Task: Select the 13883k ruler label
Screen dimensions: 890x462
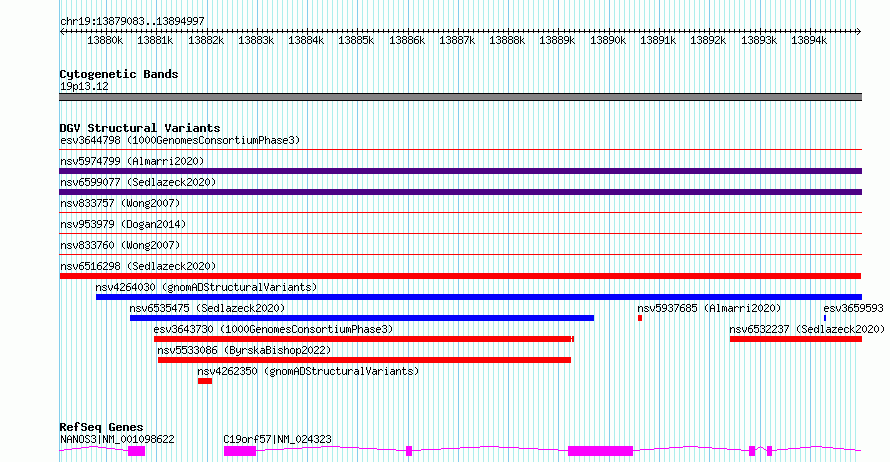Action: 255,40
